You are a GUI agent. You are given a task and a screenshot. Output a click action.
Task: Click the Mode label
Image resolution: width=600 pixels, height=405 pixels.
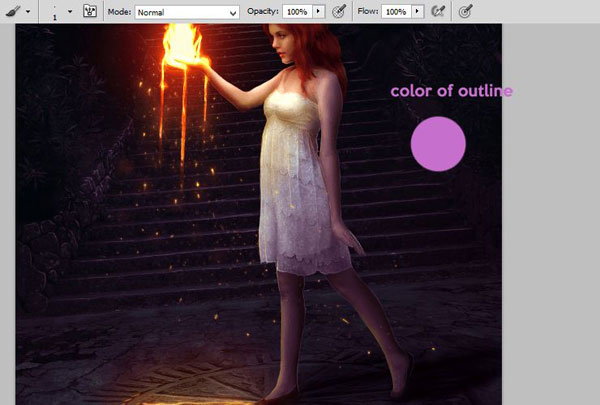pos(120,12)
